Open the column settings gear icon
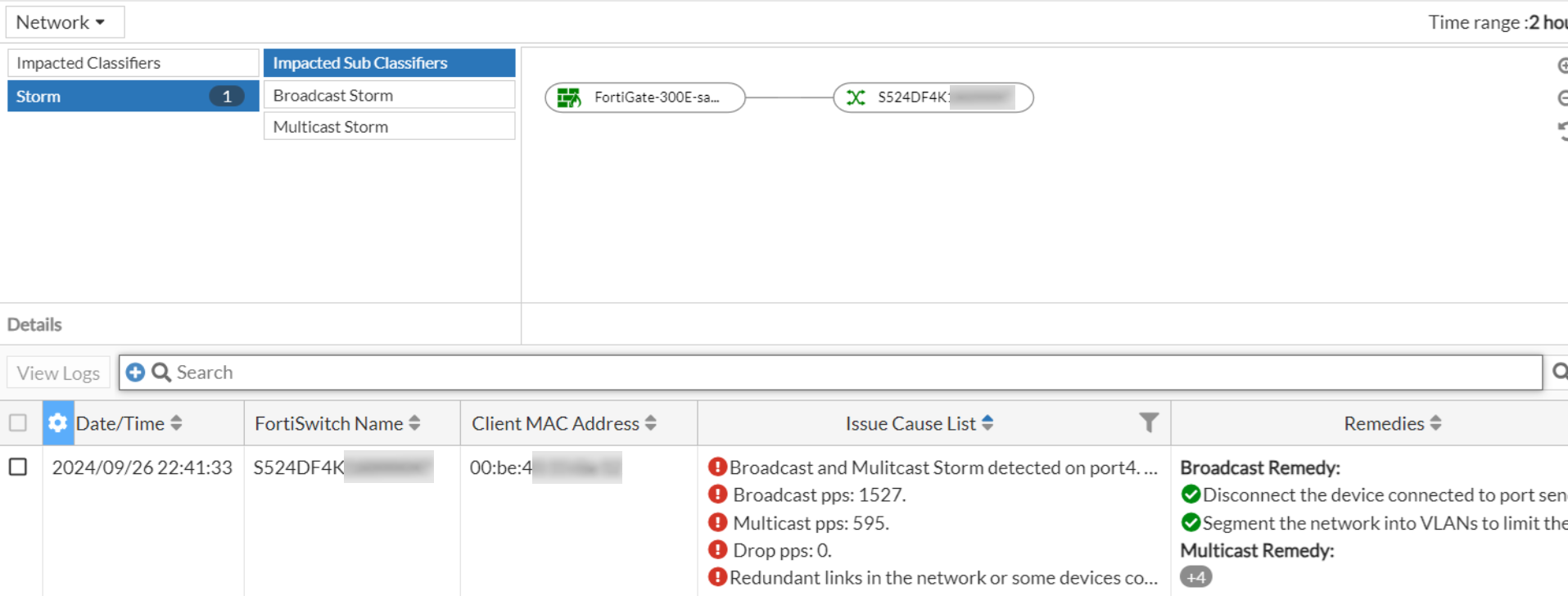Screen dimensions: 1568x596 [x=57, y=423]
